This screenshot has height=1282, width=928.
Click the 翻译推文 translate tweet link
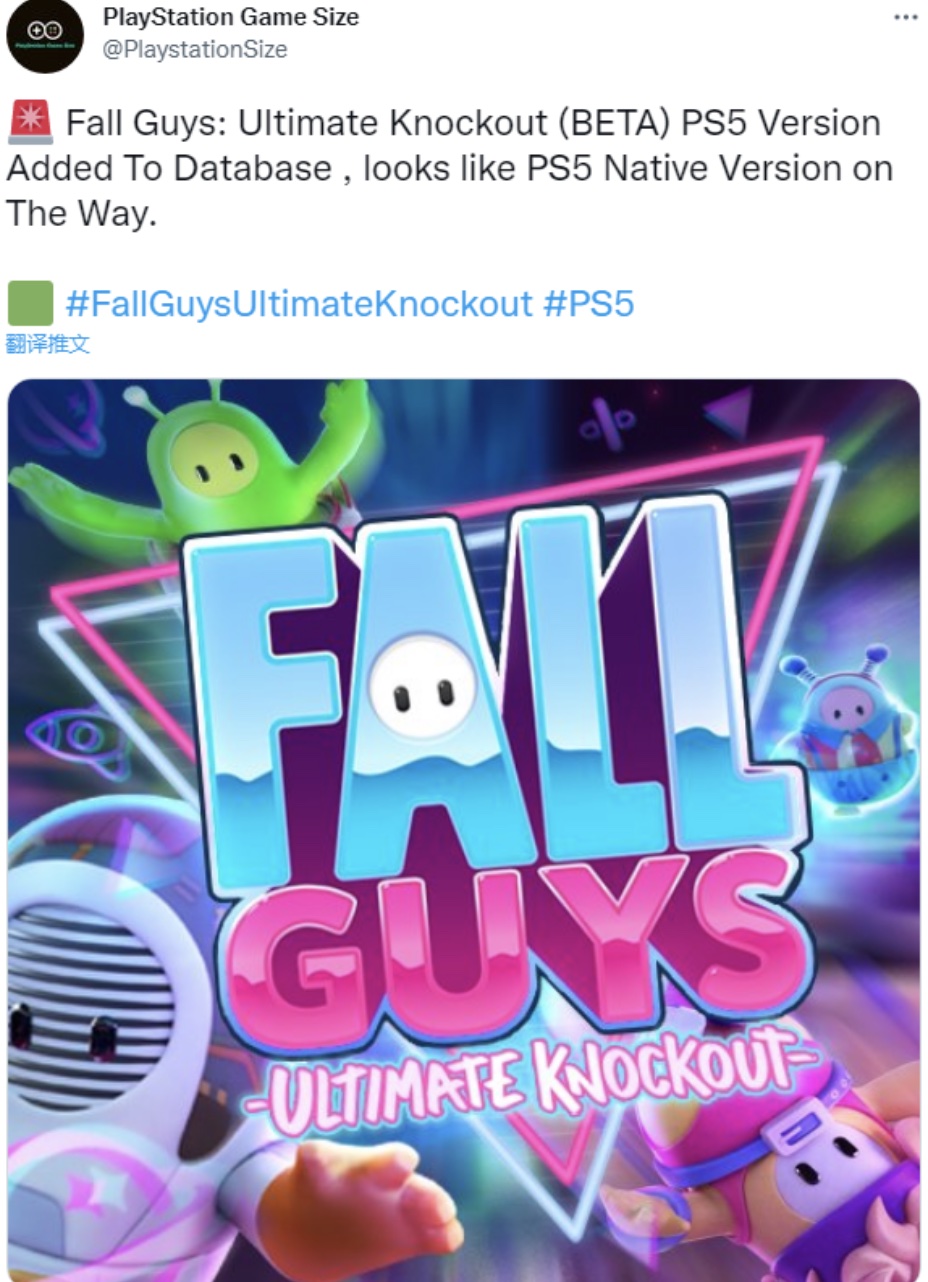click(x=48, y=344)
